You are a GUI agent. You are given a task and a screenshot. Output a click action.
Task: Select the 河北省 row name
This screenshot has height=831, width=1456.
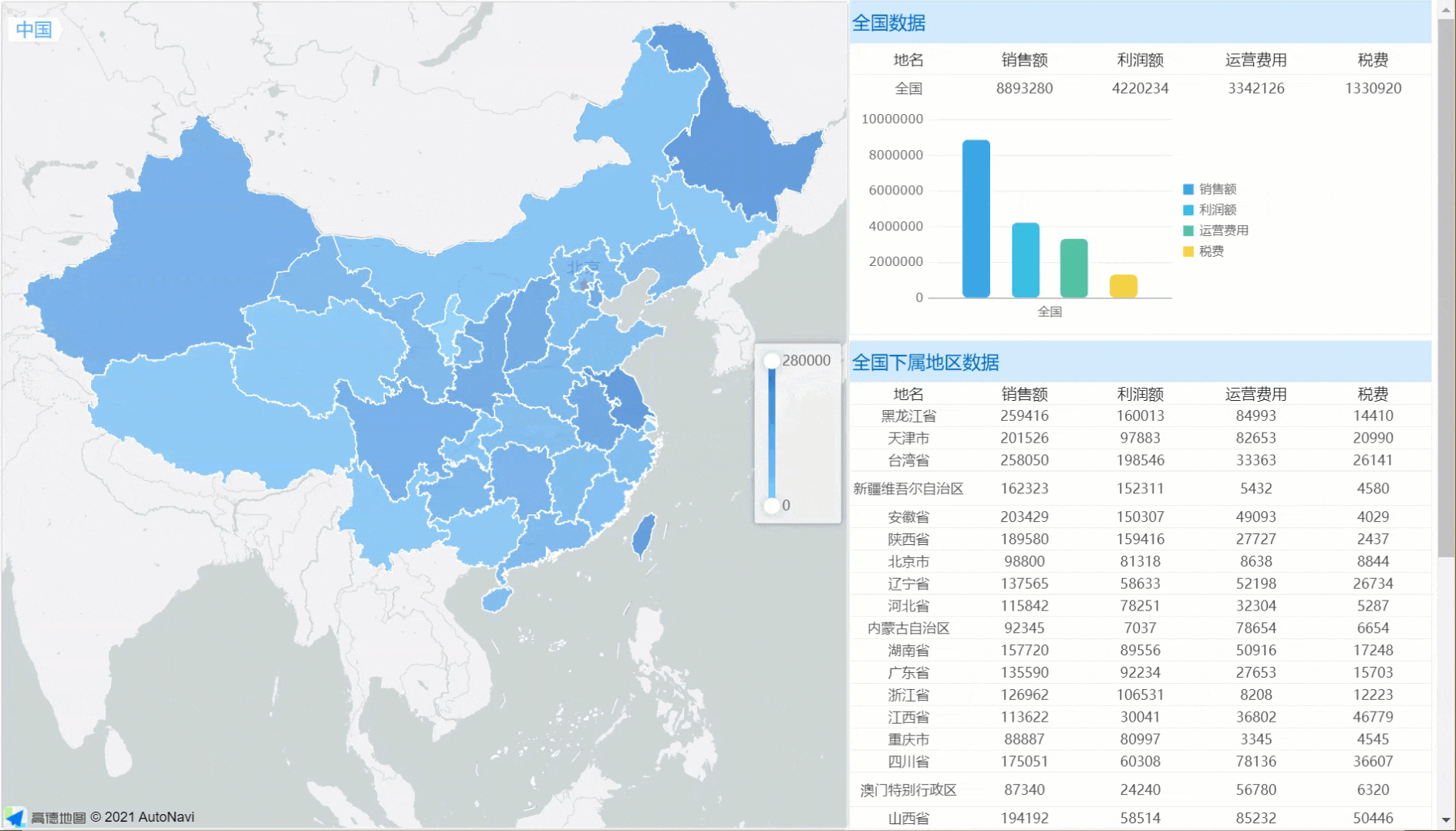[908, 607]
